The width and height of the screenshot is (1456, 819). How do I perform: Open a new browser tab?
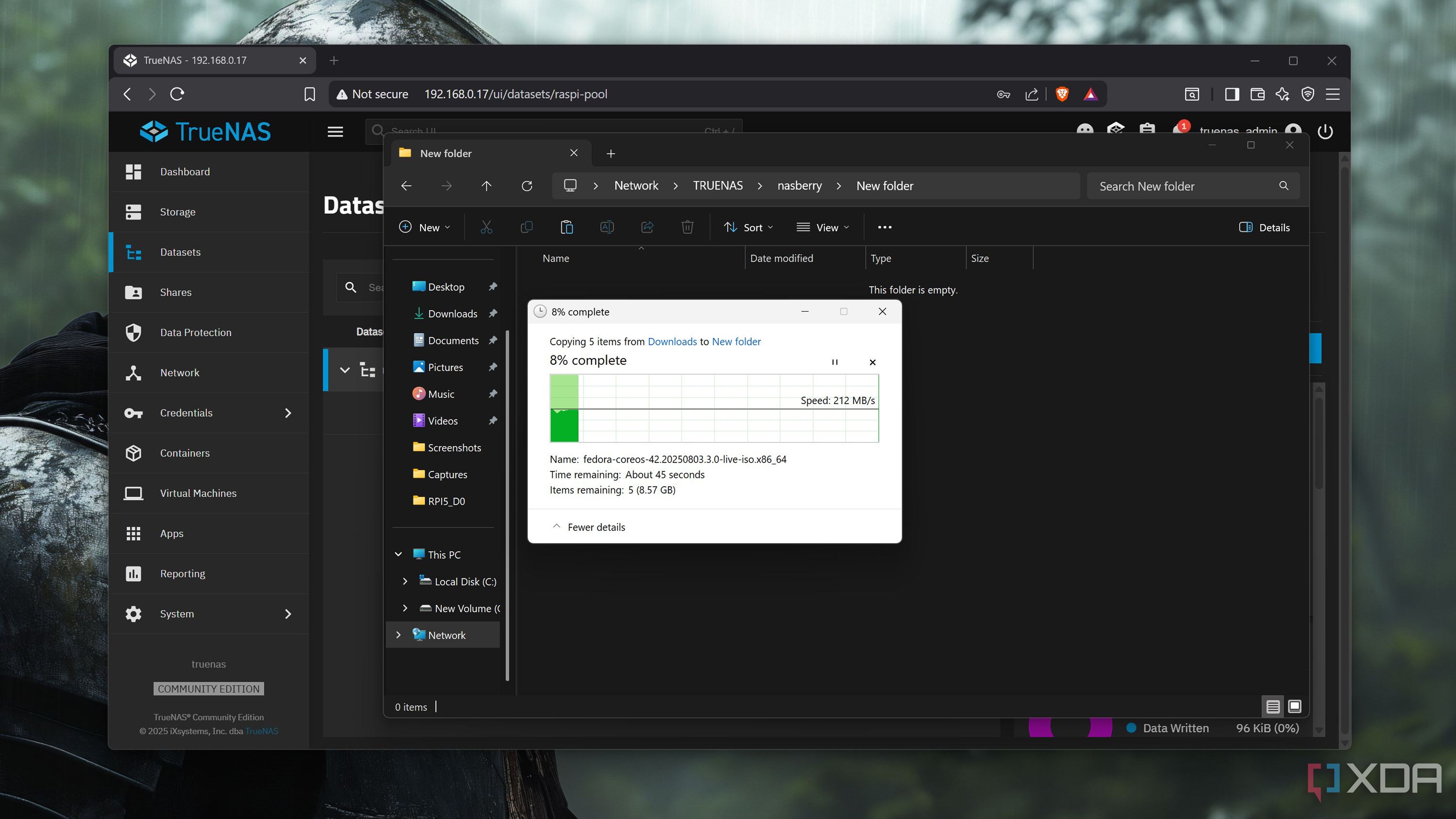tap(334, 61)
